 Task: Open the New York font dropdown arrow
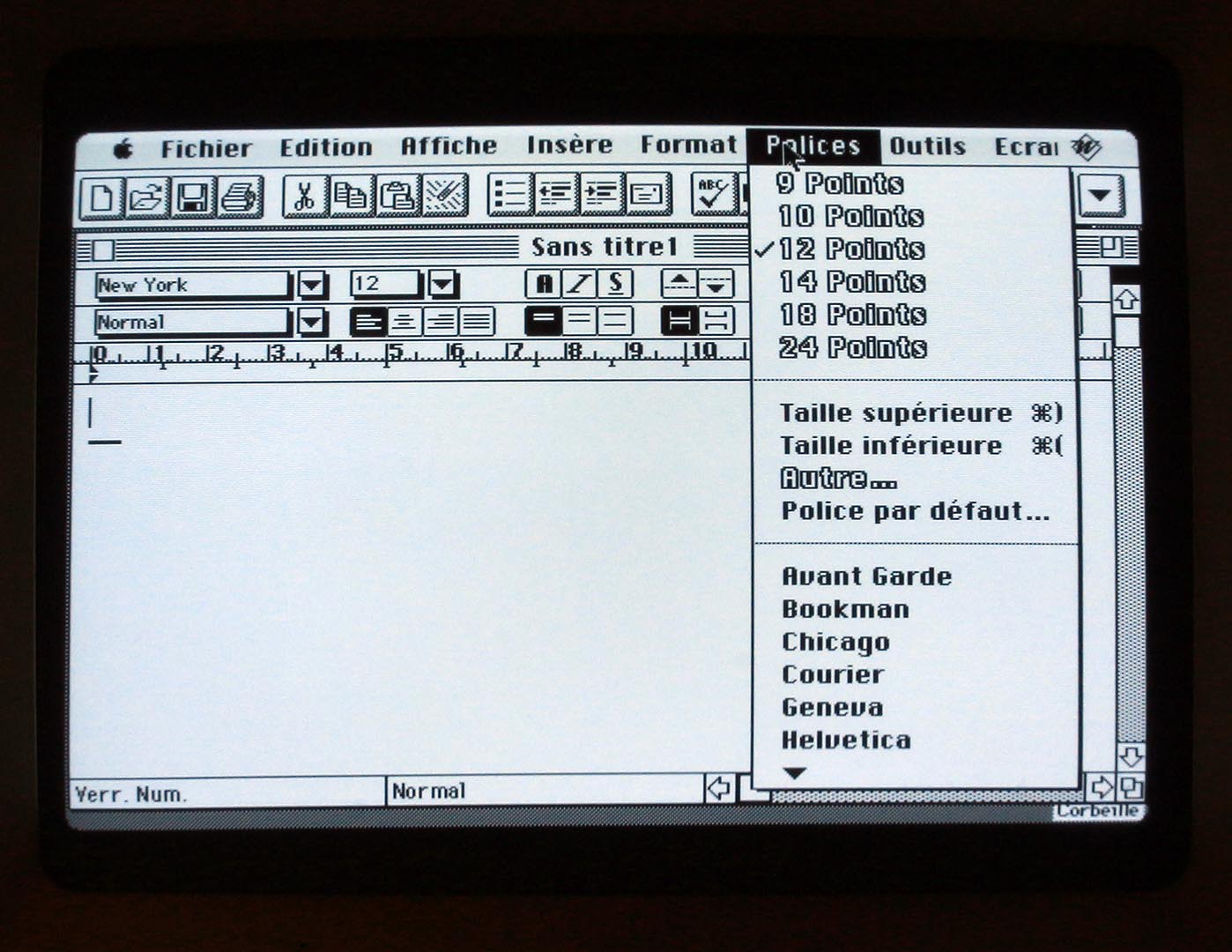point(311,285)
